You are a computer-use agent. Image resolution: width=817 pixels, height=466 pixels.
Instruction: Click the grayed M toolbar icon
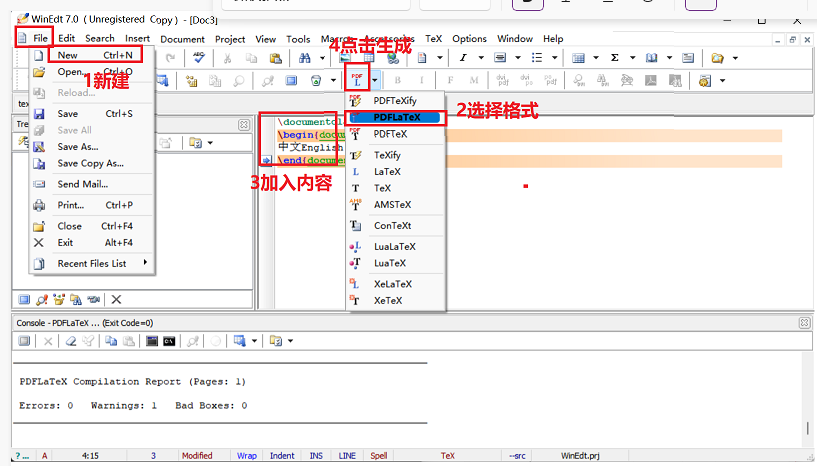click(x=474, y=80)
